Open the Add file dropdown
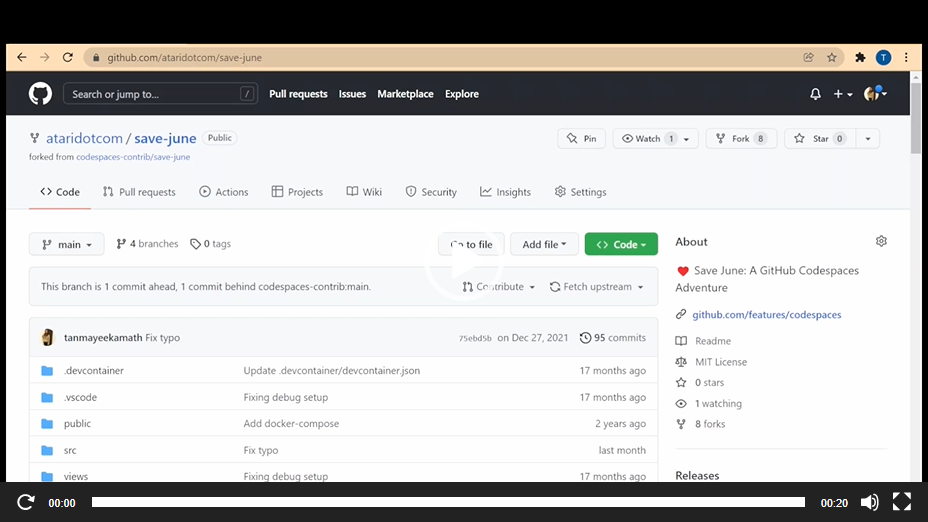Viewport: 928px width, 522px height. 544,244
